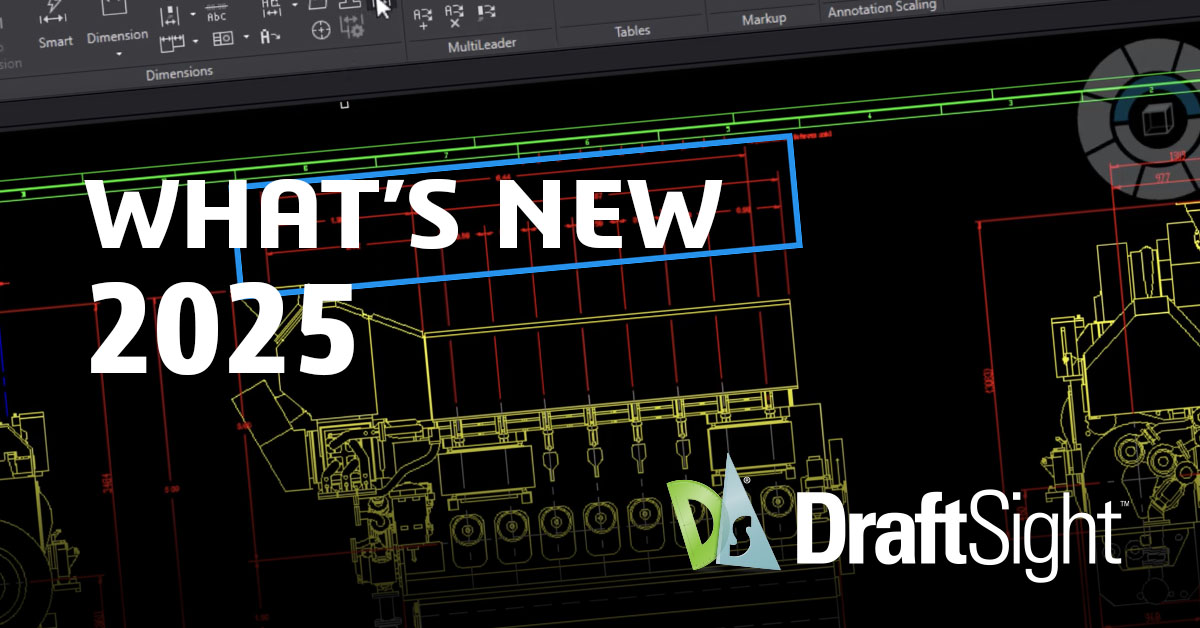Expand the baseline dimension dropdown arrow

(194, 15)
